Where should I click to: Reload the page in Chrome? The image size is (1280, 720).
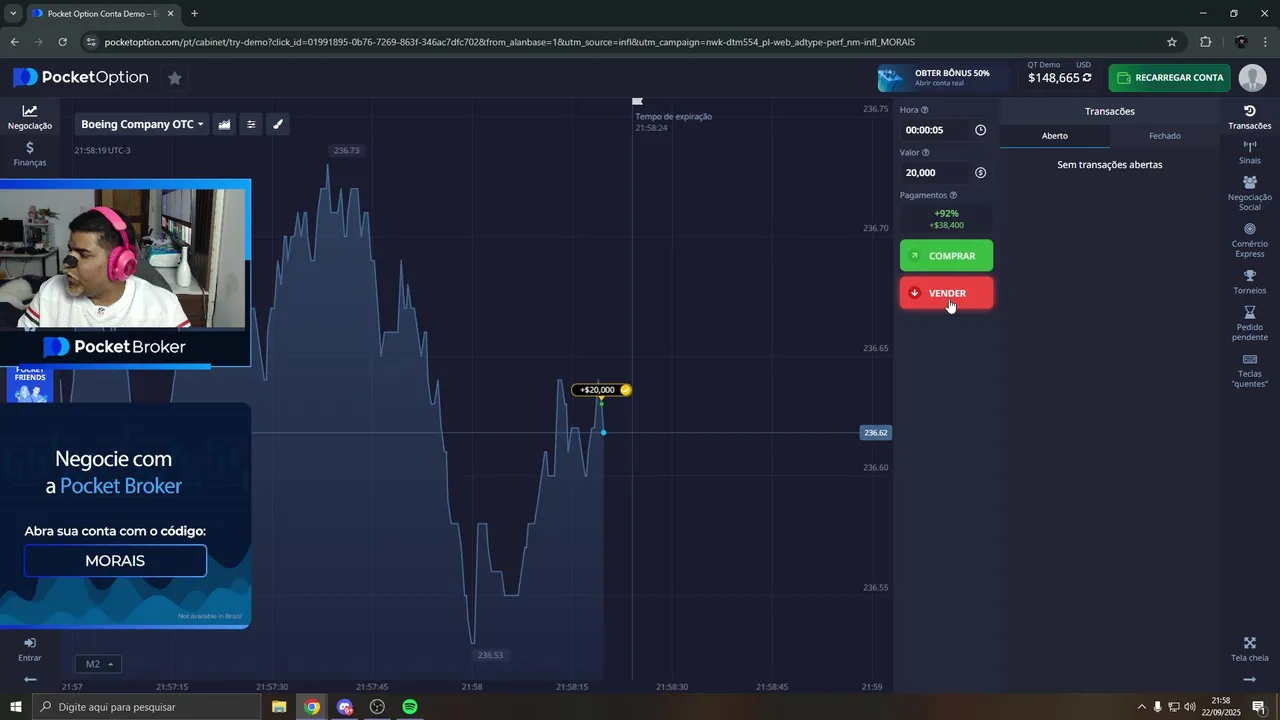pyautogui.click(x=62, y=42)
